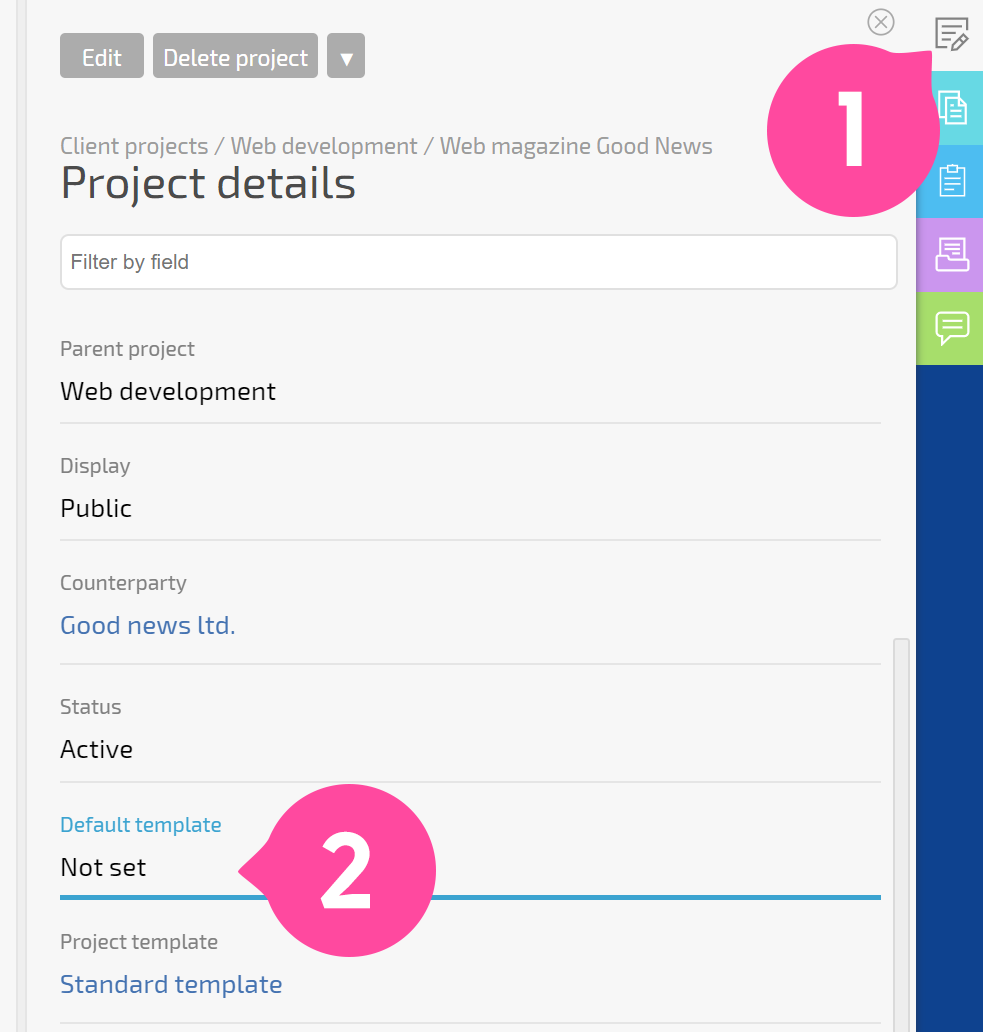Image resolution: width=983 pixels, height=1032 pixels.
Task: Close the project details panel
Action: coord(880,22)
